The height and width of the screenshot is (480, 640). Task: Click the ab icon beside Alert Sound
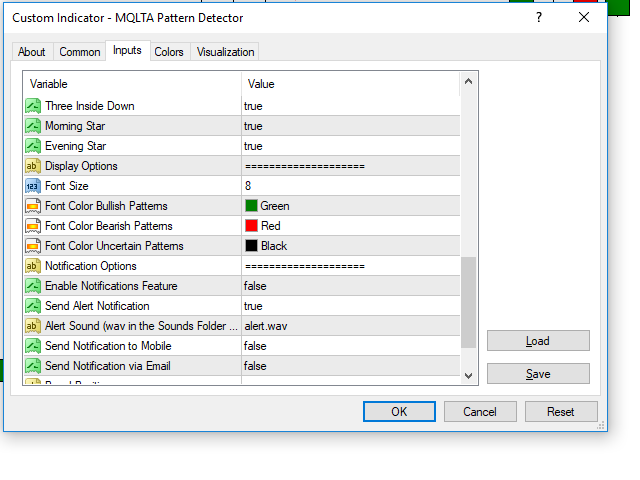click(x=33, y=326)
